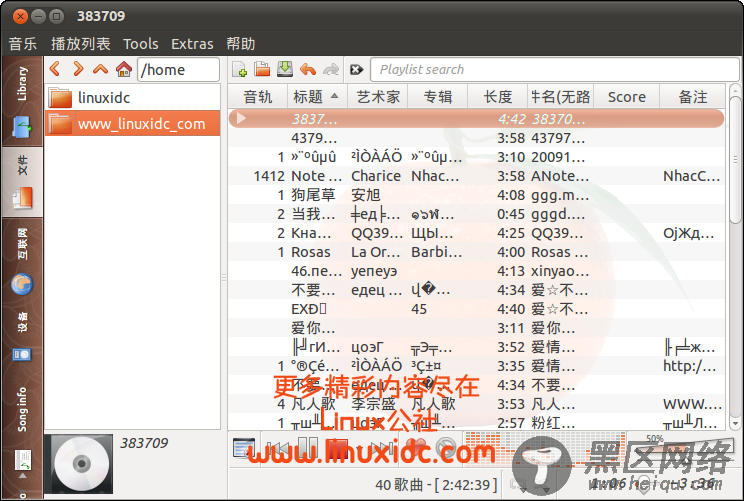The image size is (744, 501).
Task: Jump to the home folder
Action: pyautogui.click(x=123, y=69)
